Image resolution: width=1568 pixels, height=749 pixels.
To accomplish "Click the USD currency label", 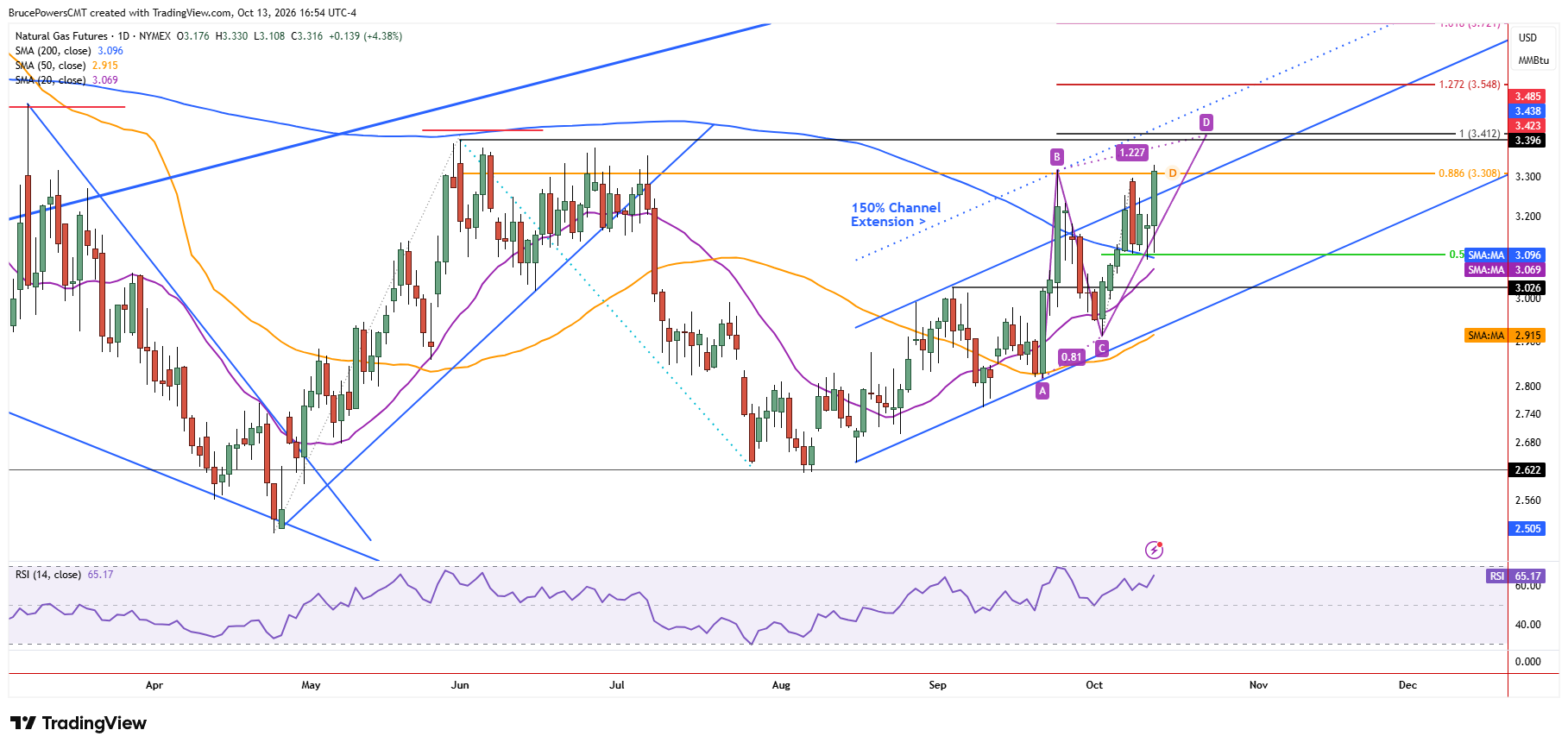I will 1527,38.
